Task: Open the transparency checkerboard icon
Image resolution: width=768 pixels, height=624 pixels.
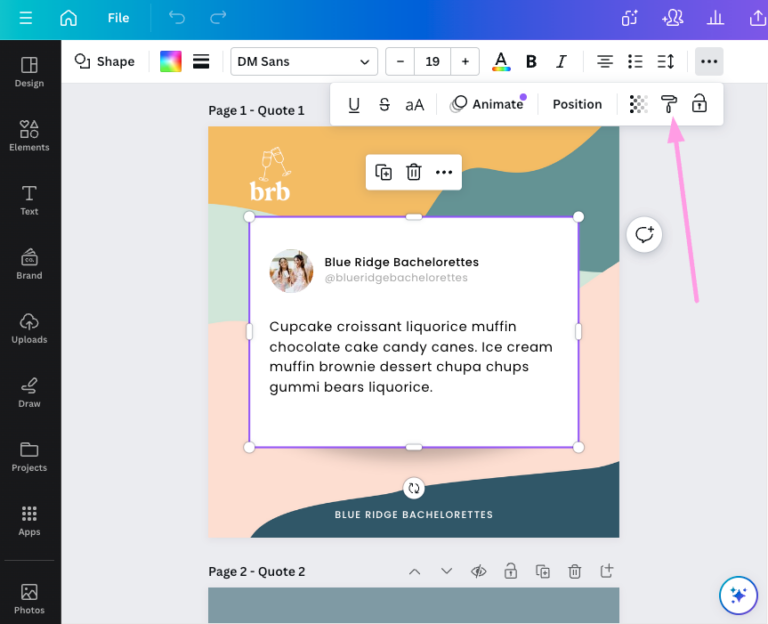Action: click(x=638, y=104)
